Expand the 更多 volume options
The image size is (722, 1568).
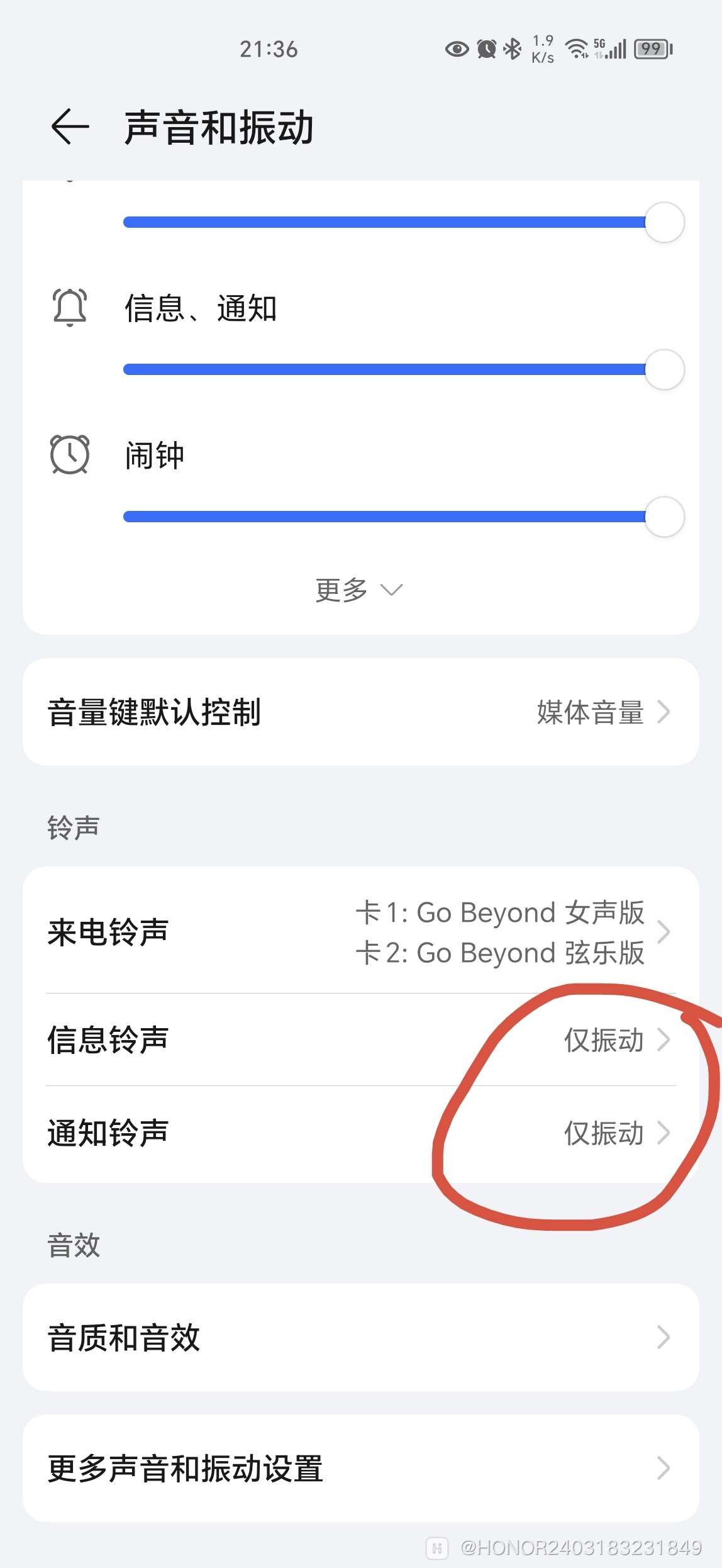(360, 590)
